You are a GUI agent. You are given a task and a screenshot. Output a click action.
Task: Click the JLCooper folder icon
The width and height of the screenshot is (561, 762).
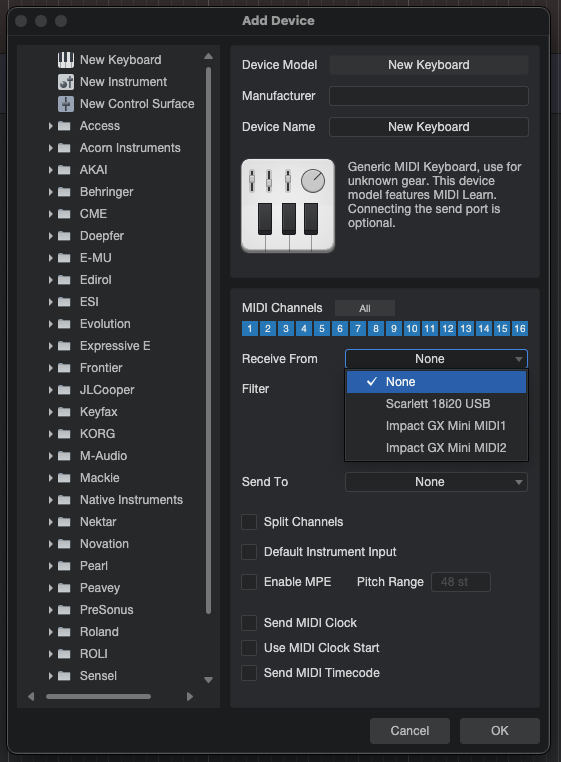tap(64, 390)
